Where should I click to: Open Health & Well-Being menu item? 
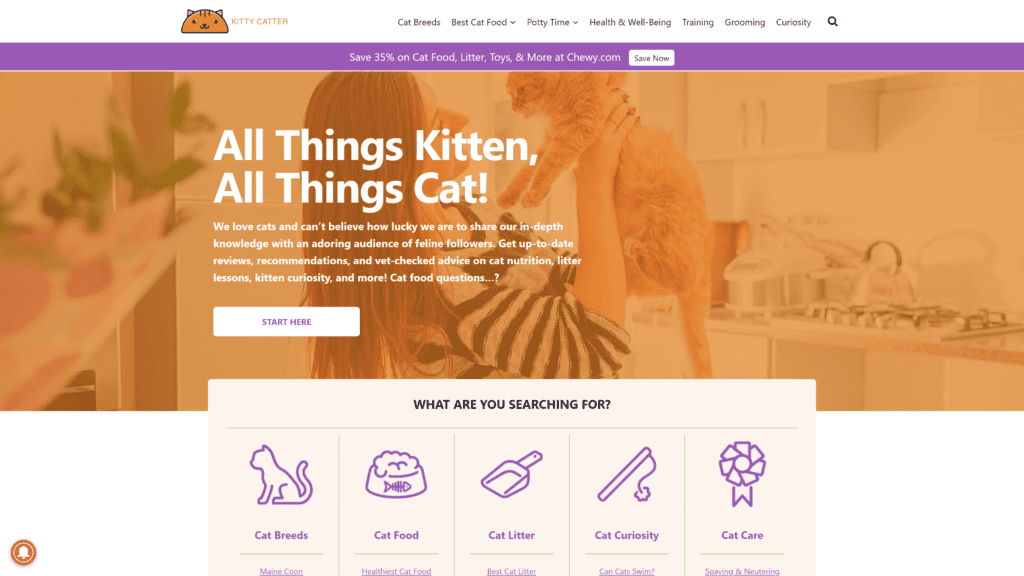tap(630, 22)
